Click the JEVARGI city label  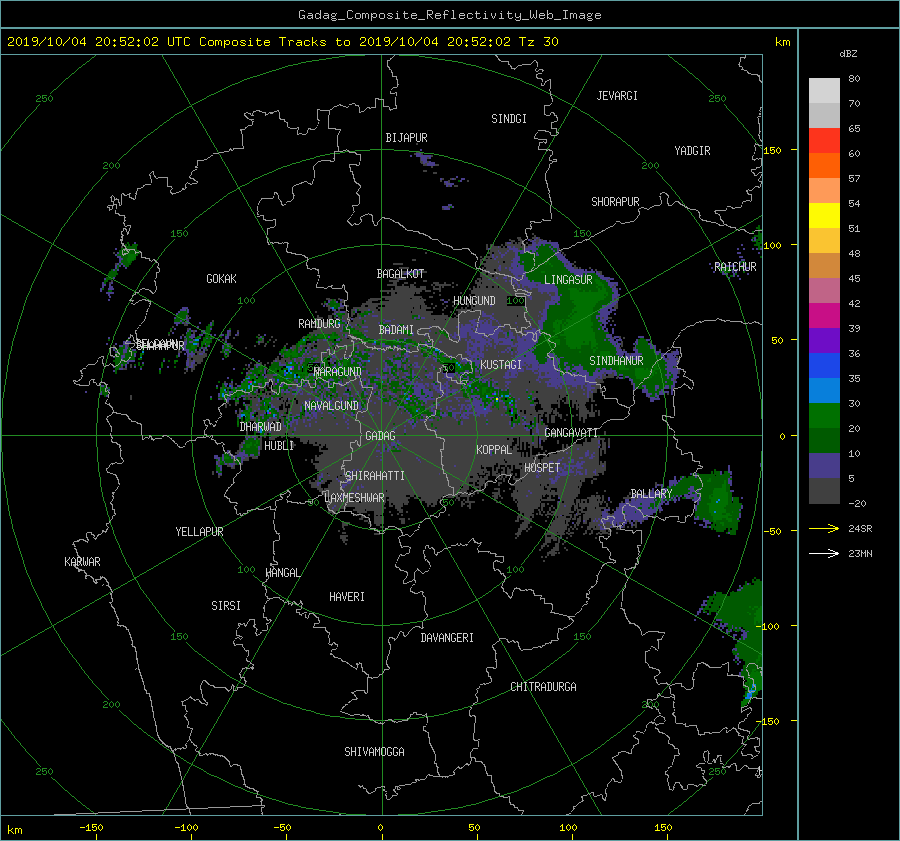point(617,96)
